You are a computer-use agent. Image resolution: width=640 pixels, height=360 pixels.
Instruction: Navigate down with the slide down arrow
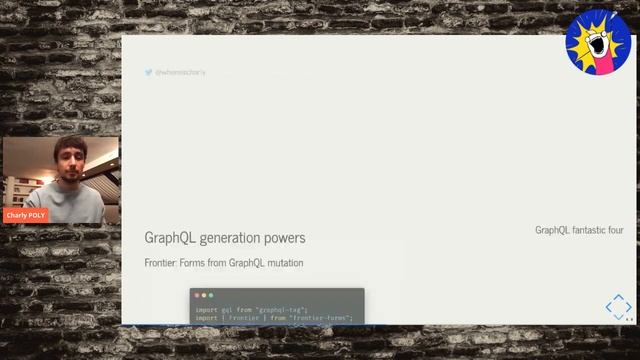[x=619, y=317]
